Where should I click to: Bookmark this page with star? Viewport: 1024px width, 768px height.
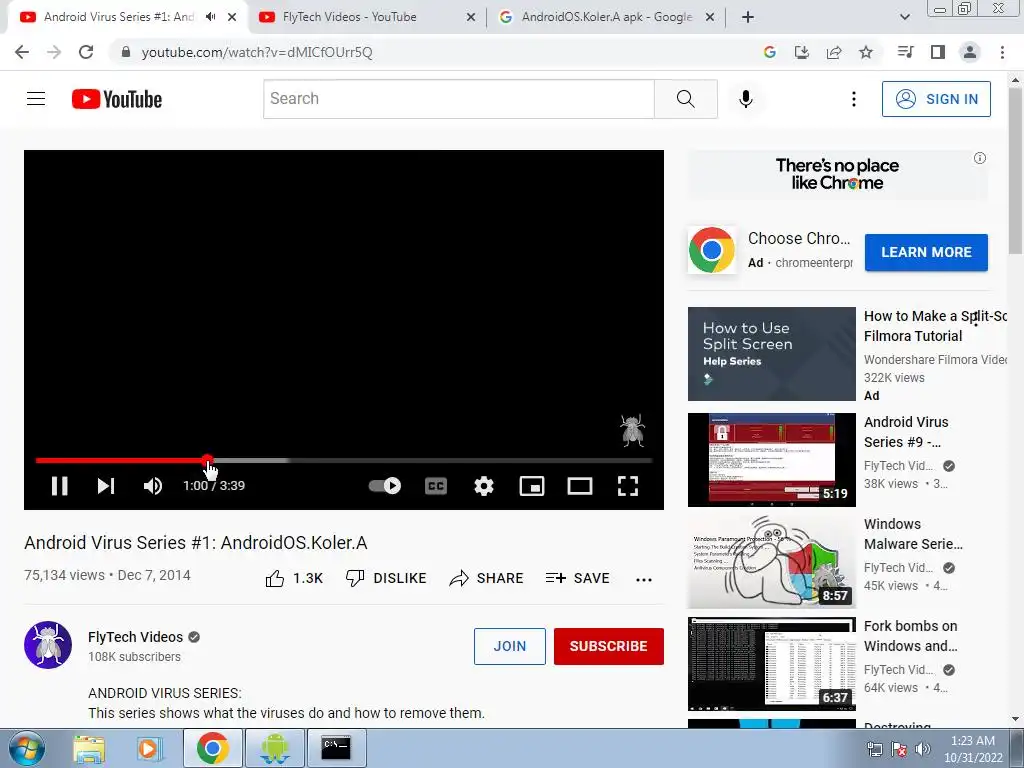866,52
